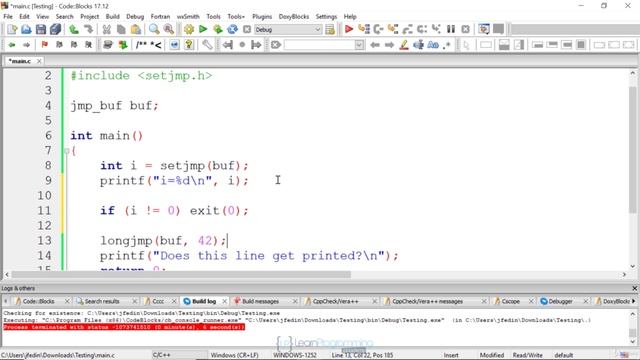Click the Rebuild icon
This screenshot has width=640, height=360.
tap(232, 29)
